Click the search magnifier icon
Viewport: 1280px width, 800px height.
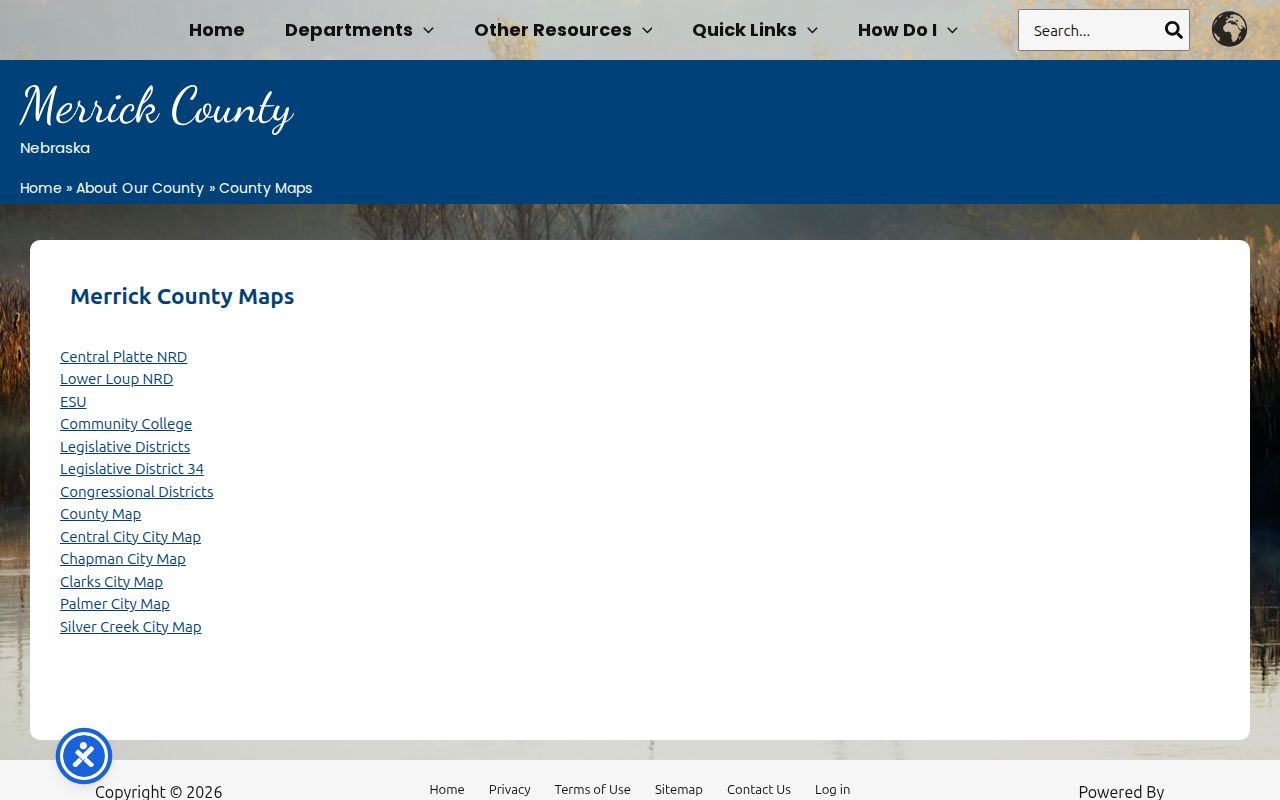pos(1173,30)
